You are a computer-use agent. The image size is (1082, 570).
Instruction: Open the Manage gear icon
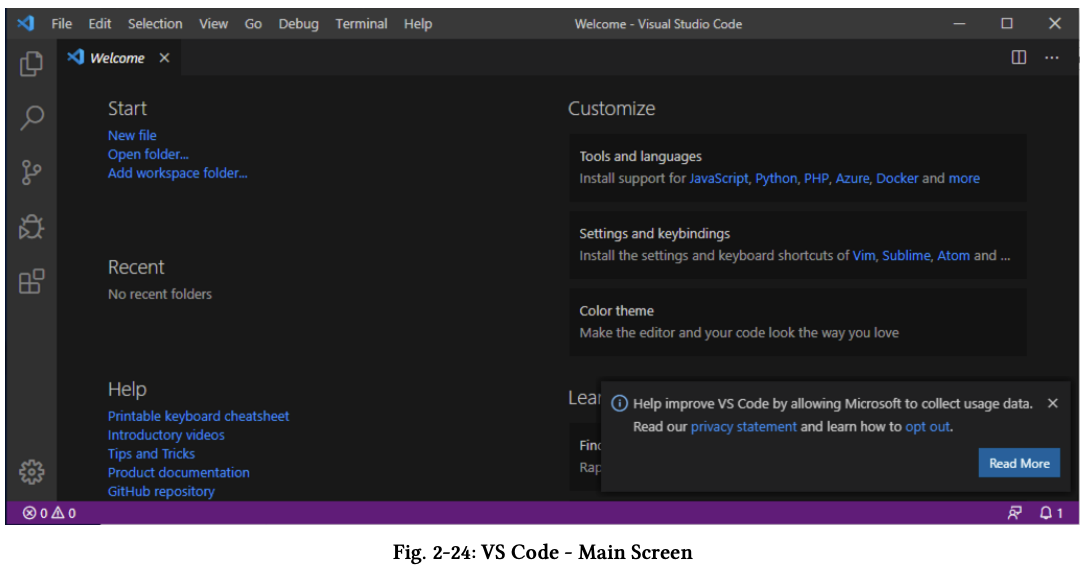[x=31, y=472]
